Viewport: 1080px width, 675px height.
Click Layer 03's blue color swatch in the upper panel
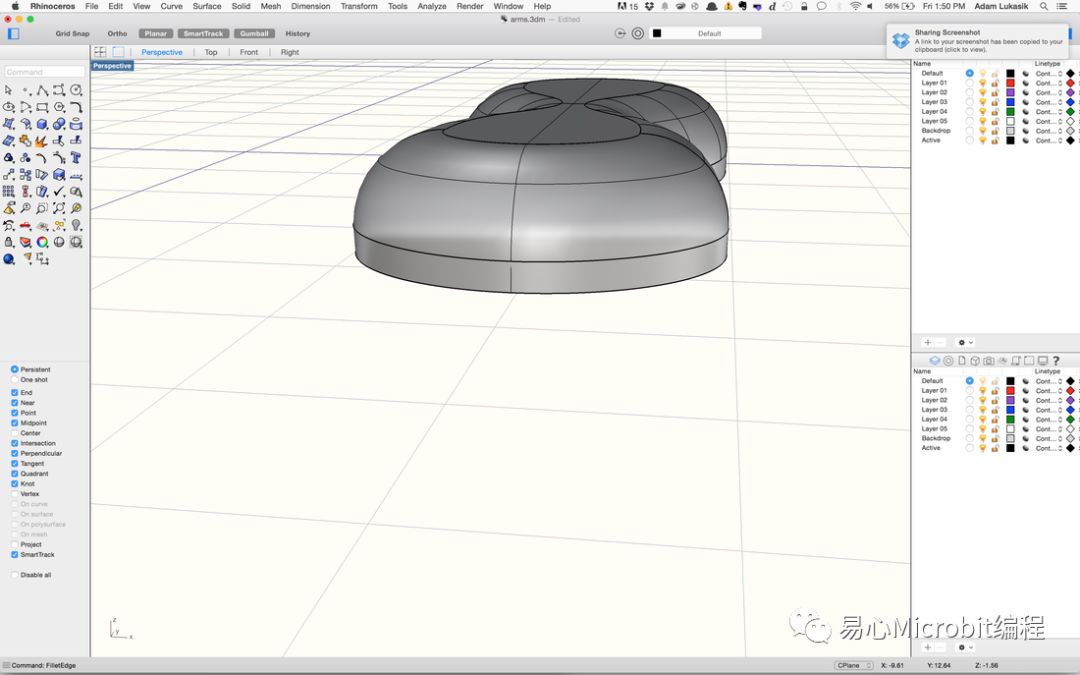click(1011, 102)
